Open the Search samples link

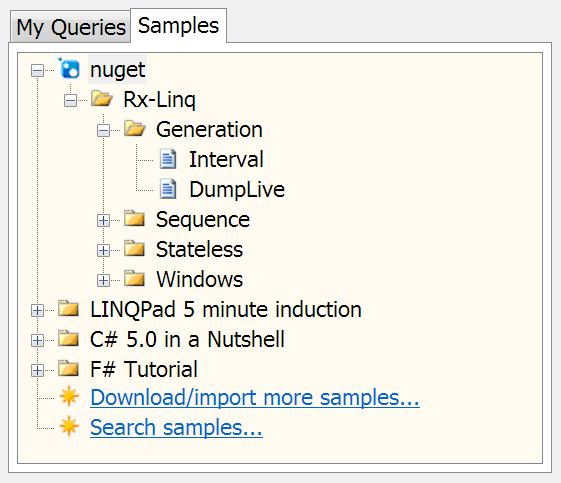point(176,427)
